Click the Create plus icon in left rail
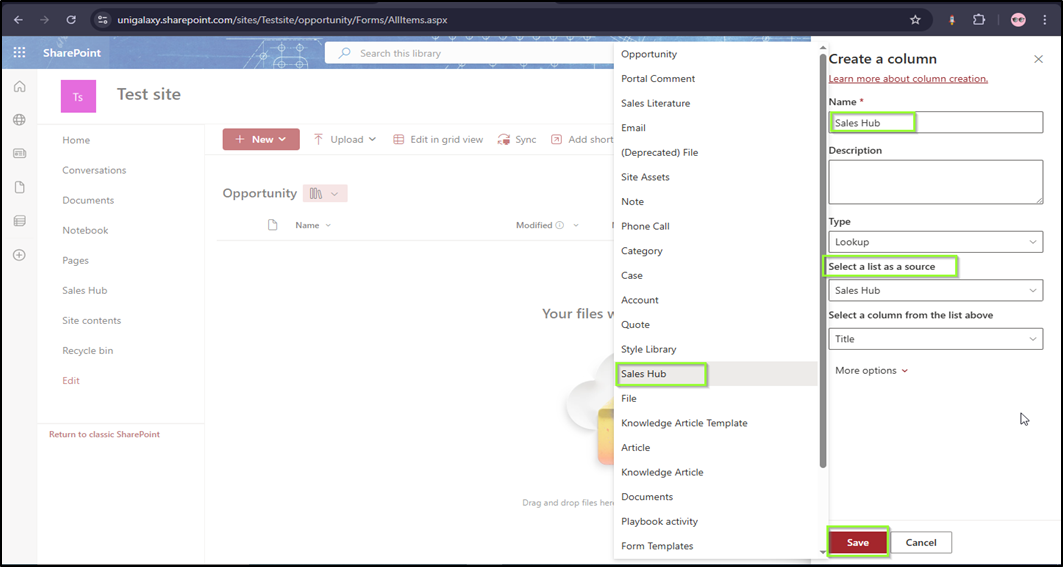1063x567 pixels. tap(19, 255)
